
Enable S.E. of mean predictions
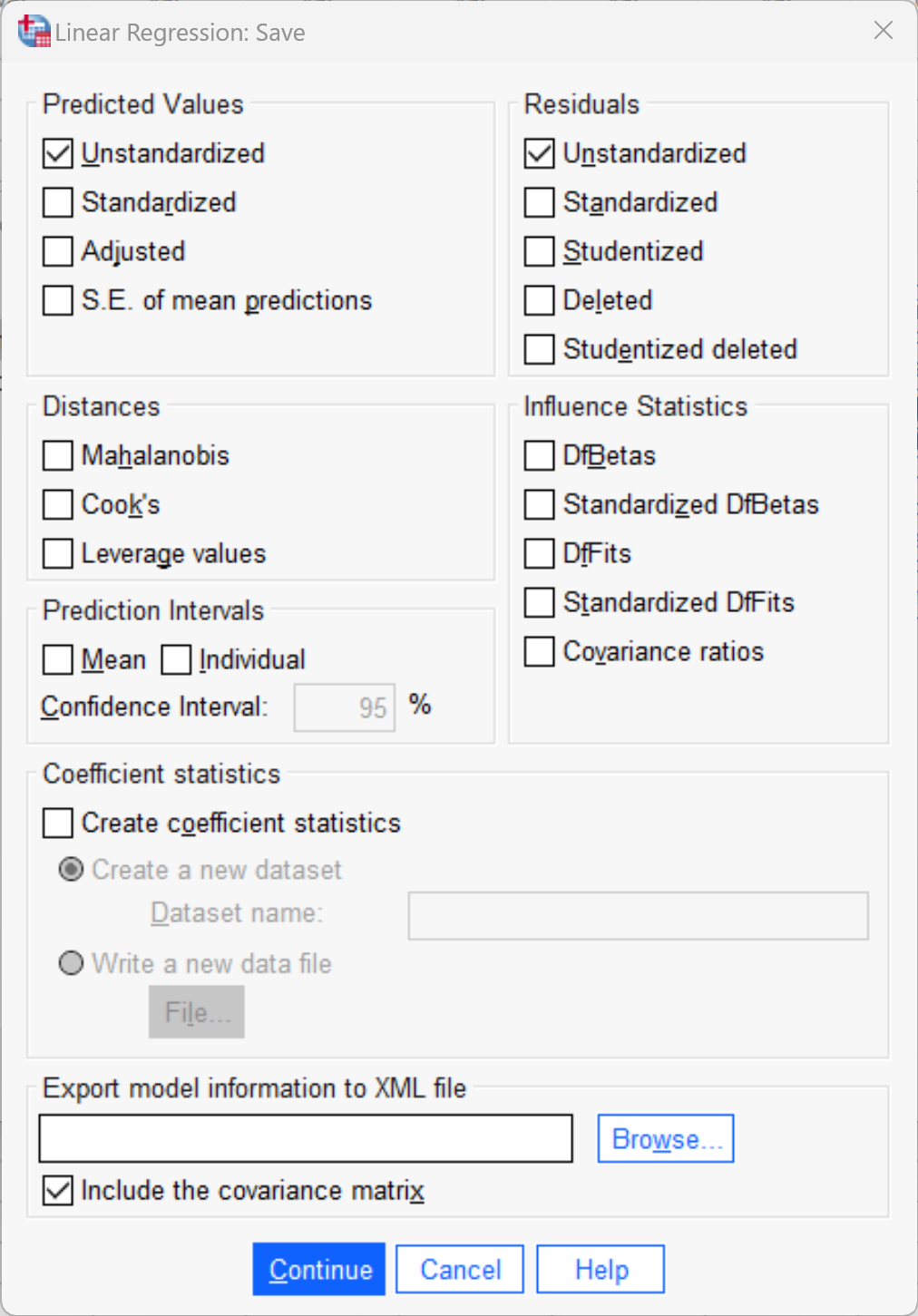[x=56, y=300]
